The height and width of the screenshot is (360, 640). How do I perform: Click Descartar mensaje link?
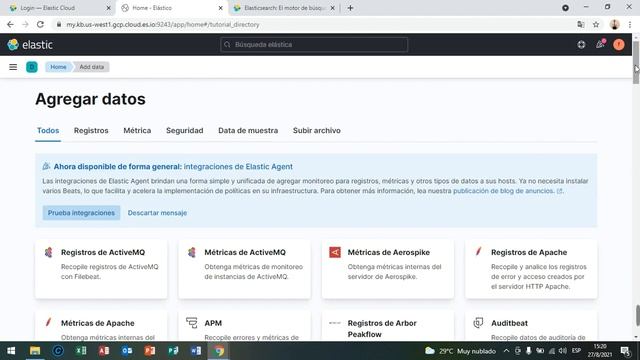(157, 213)
